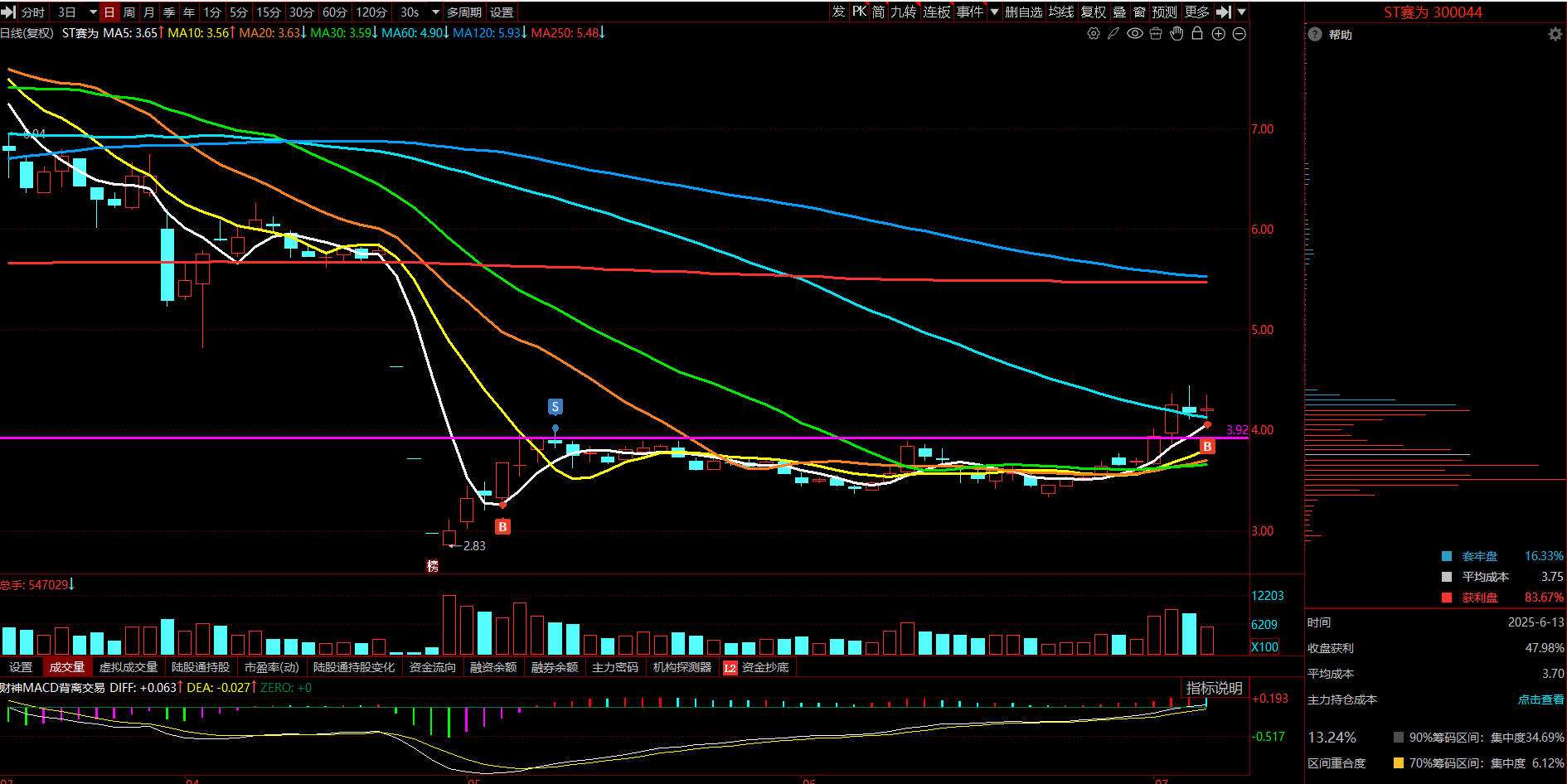Open the top period bar 设置 settings
Viewport: 1567px width, 784px height.
pos(502,12)
